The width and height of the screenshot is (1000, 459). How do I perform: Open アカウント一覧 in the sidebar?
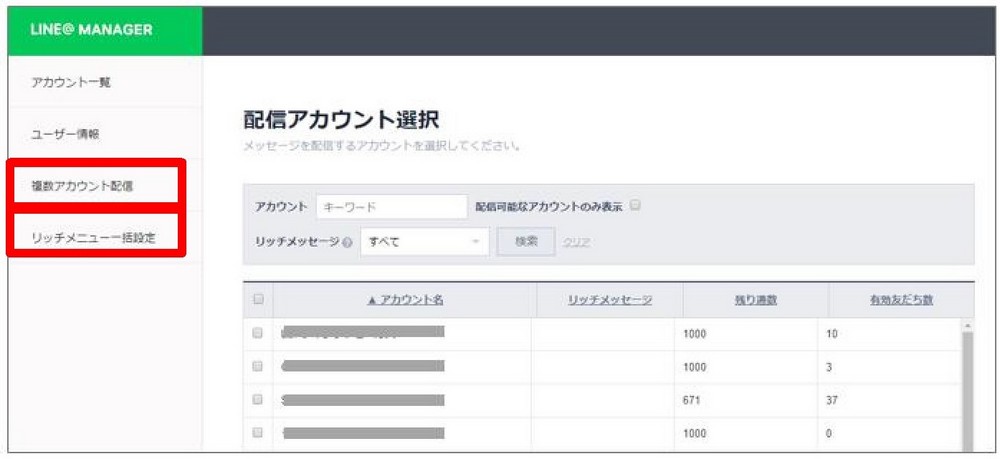point(70,82)
